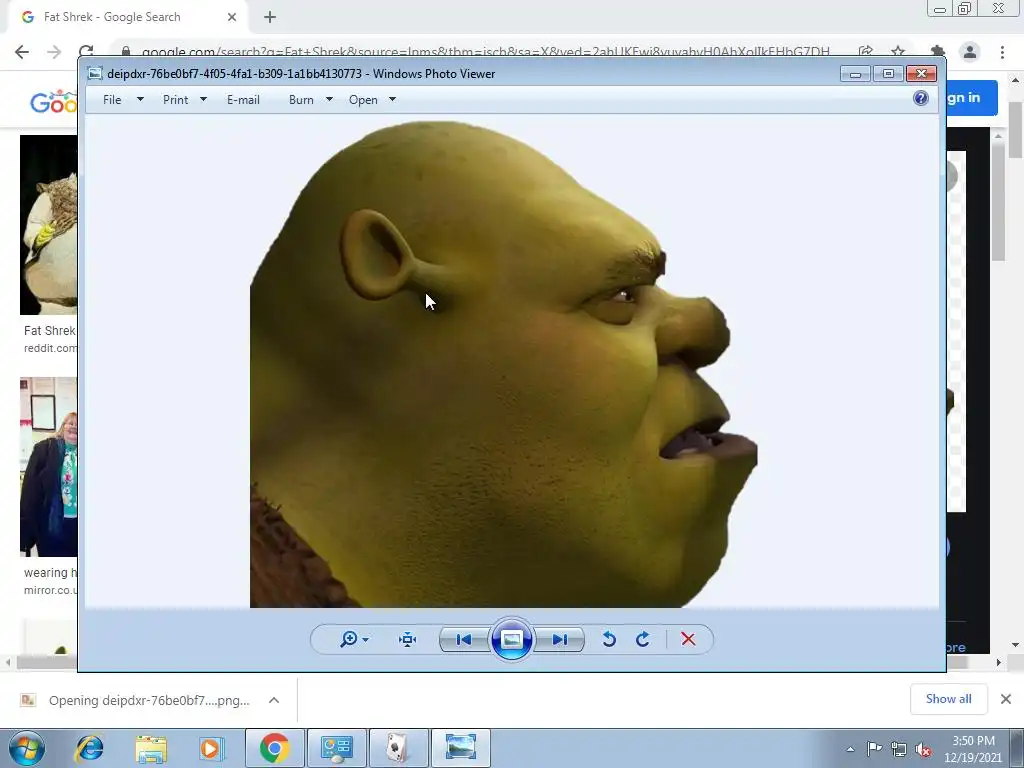Open Windows Media Player from taskbar

click(212, 748)
